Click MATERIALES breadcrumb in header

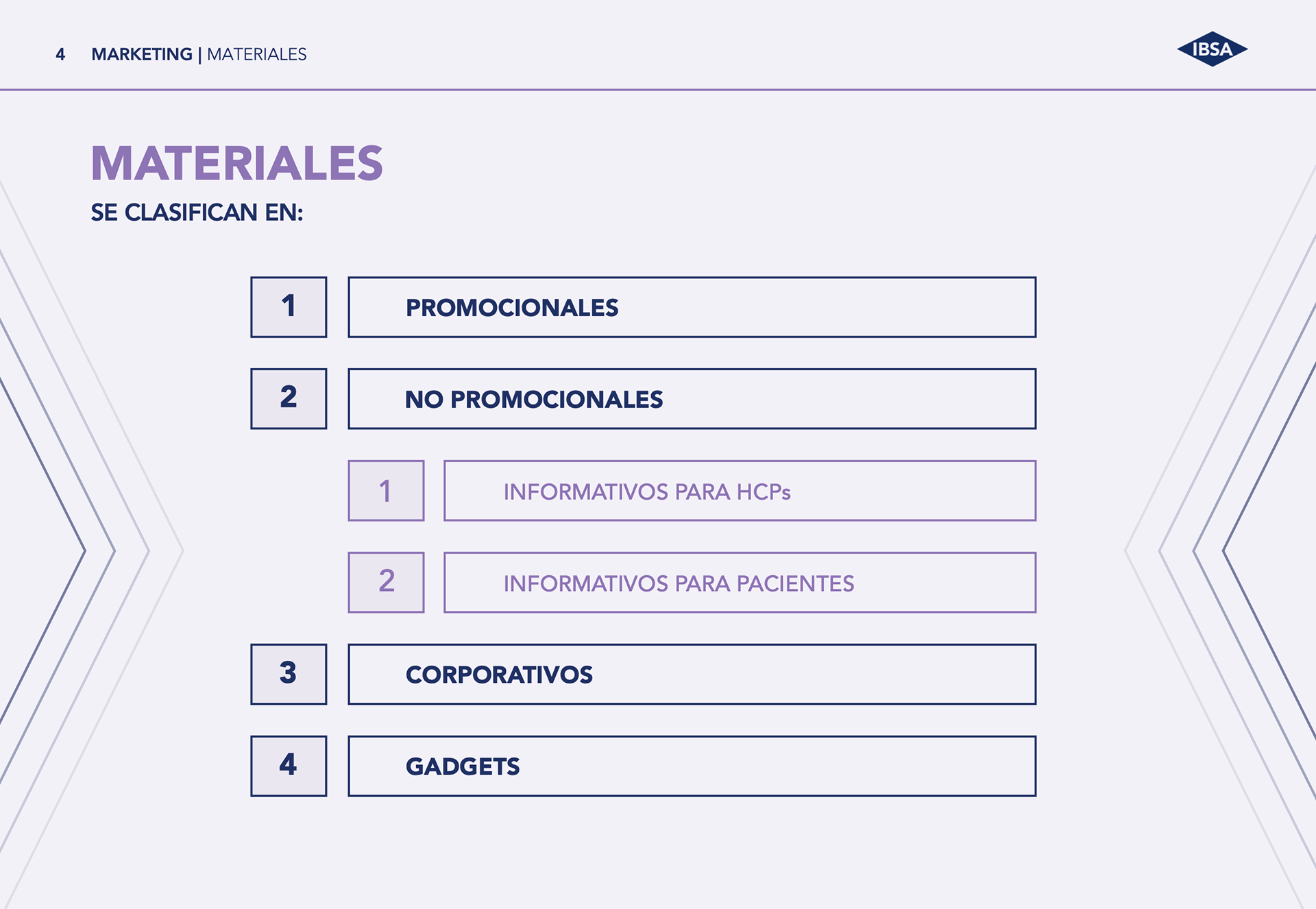(x=257, y=54)
